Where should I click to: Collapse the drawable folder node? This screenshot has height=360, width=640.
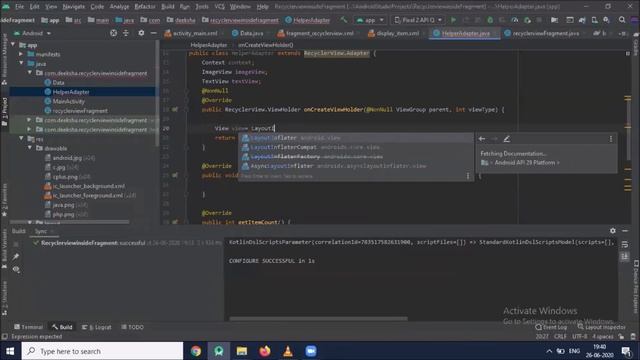coord(30,148)
